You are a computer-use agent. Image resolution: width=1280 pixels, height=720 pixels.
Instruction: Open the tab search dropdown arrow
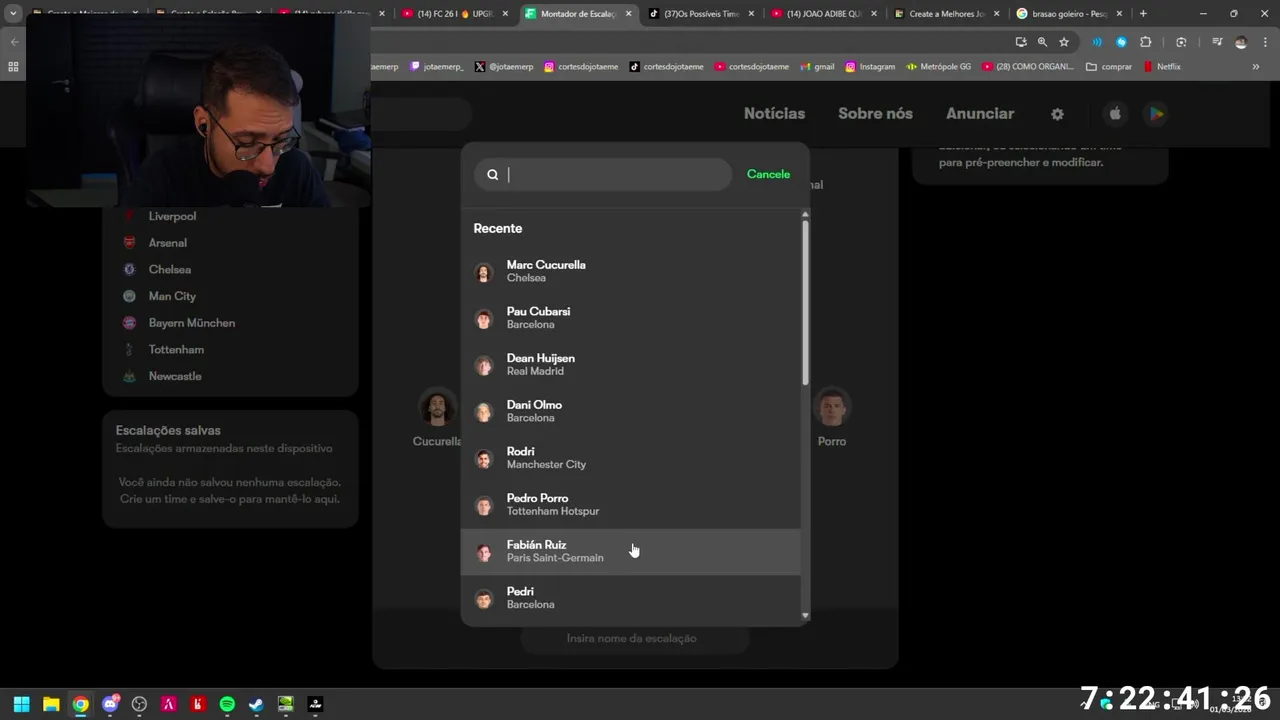(x=13, y=14)
